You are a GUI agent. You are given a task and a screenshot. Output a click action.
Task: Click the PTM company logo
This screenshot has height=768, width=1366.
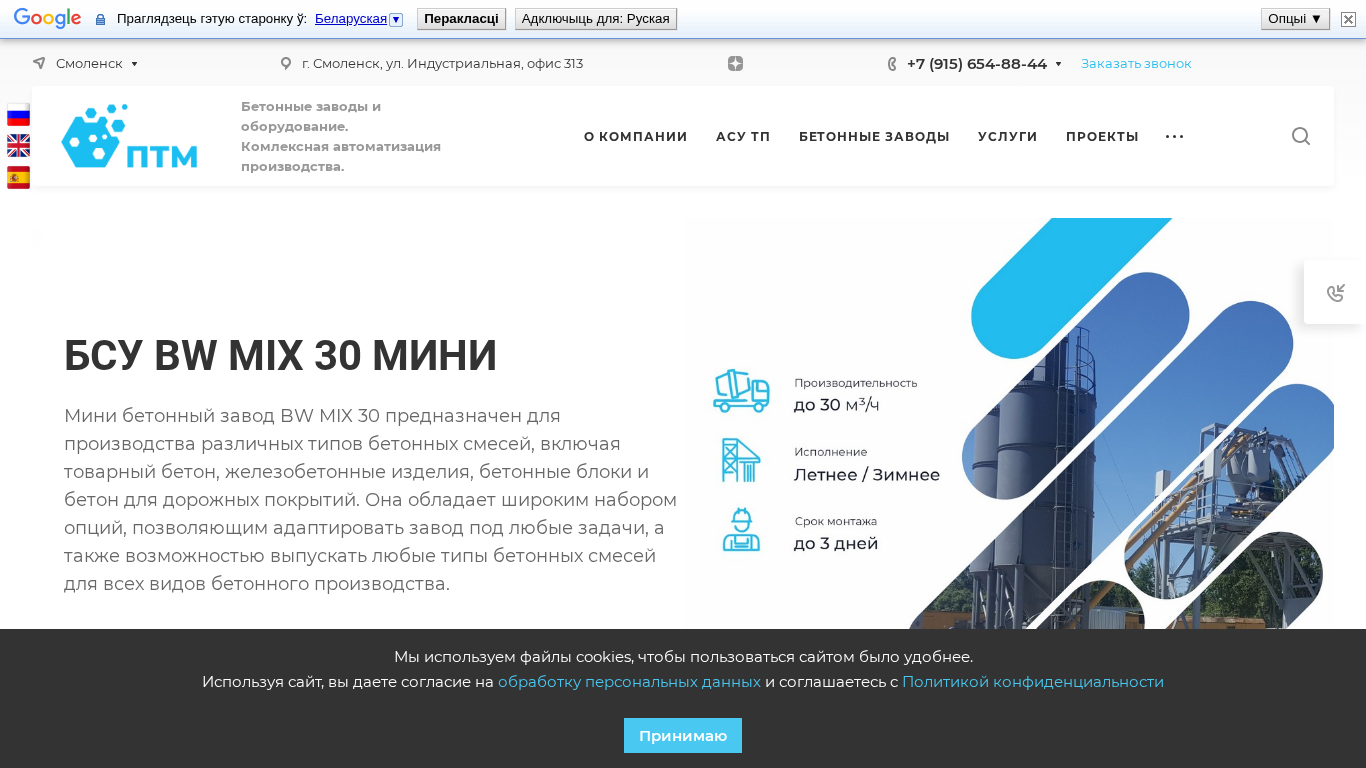[x=129, y=136]
